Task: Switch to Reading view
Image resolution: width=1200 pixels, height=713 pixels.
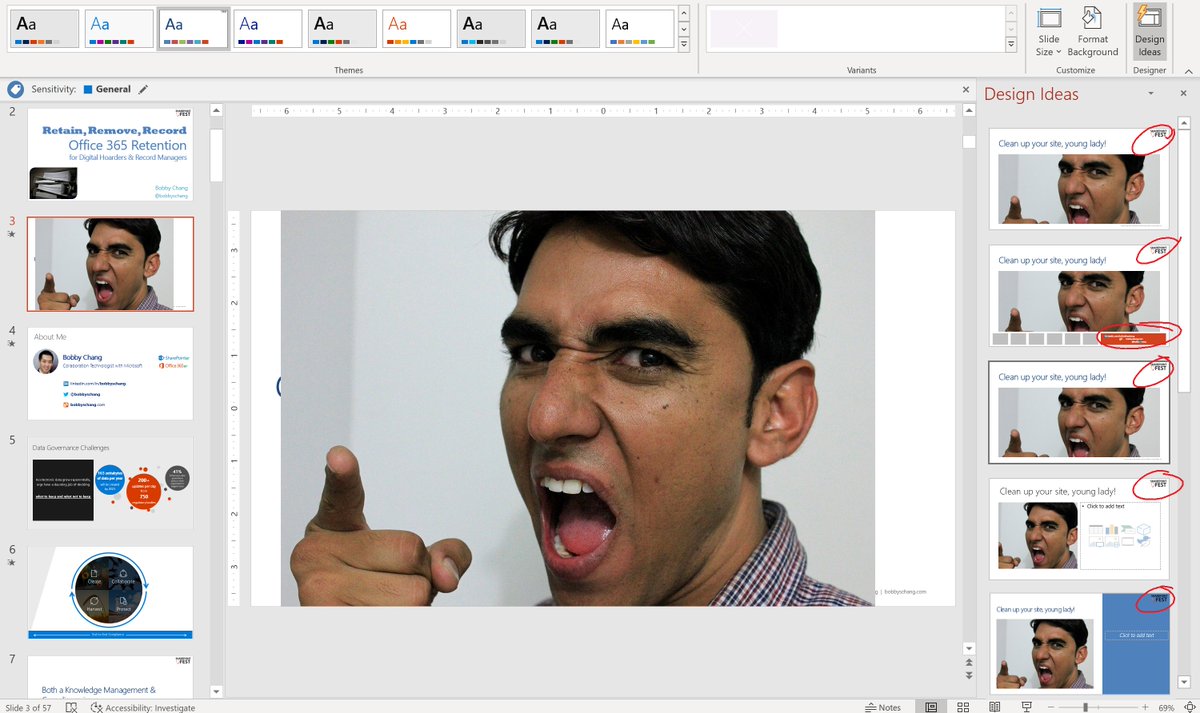Action: (x=995, y=707)
